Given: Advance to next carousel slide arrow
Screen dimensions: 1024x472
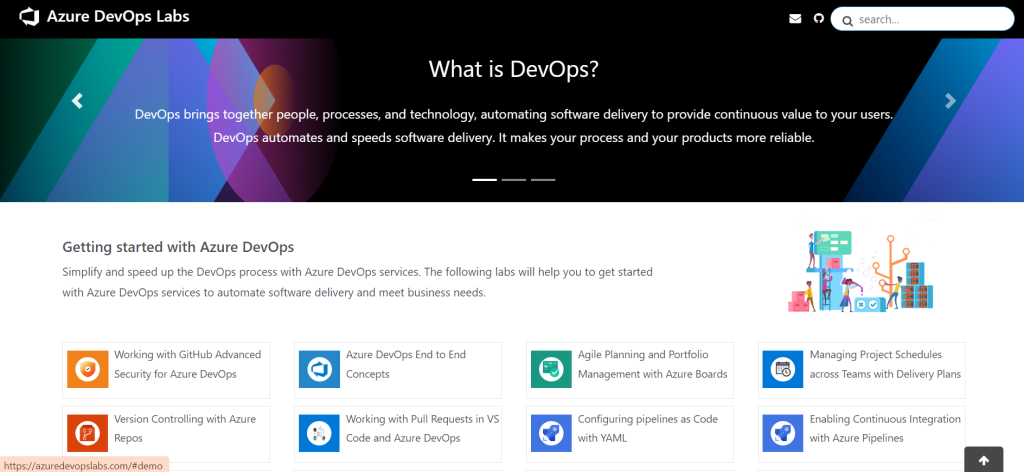Looking at the screenshot, I should 950,101.
